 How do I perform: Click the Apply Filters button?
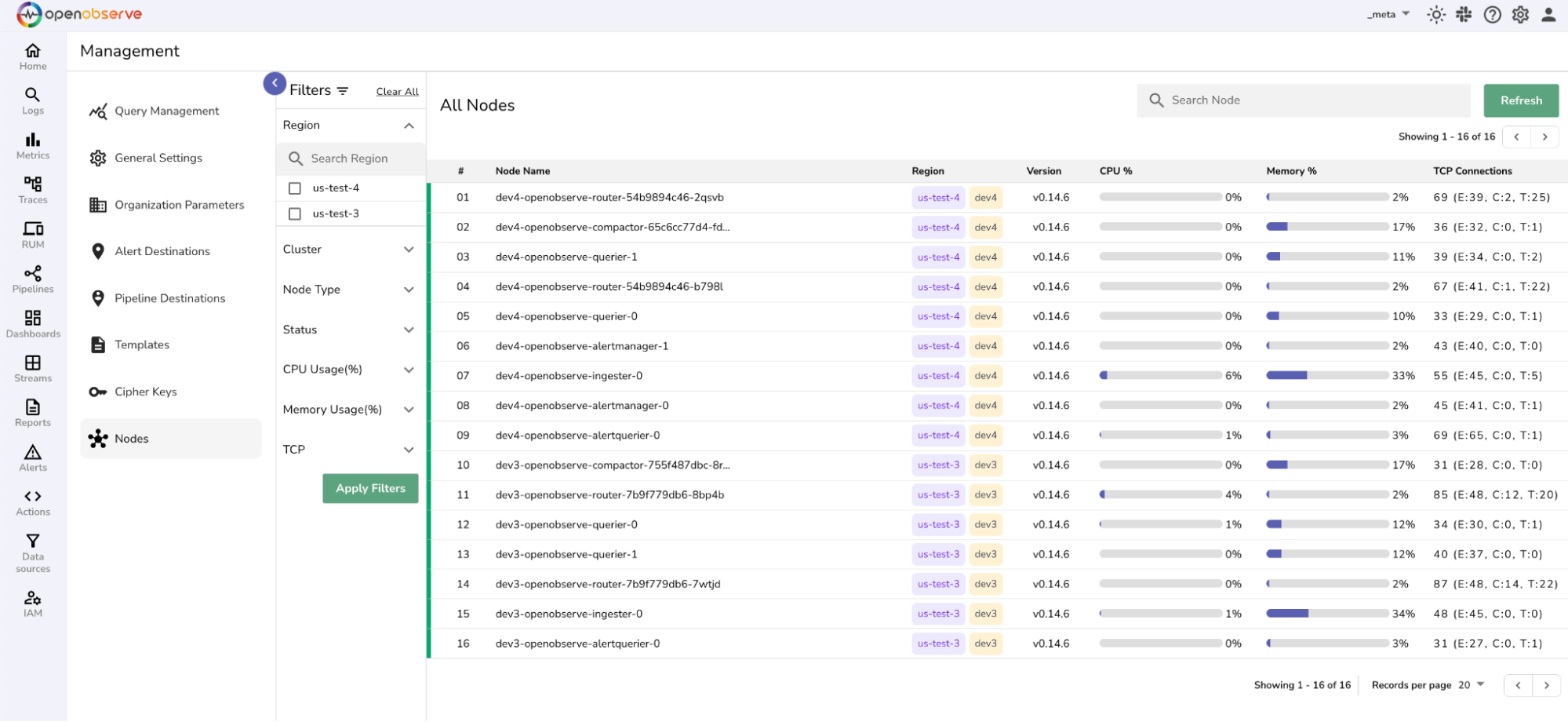(370, 488)
